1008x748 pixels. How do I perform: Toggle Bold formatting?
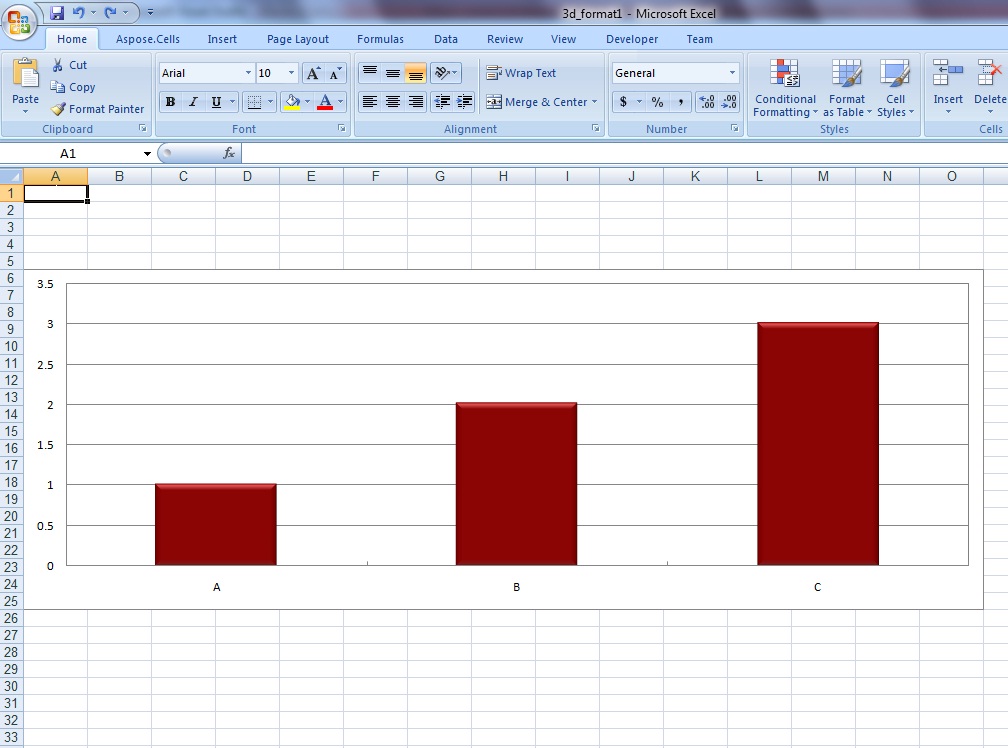tap(170, 102)
